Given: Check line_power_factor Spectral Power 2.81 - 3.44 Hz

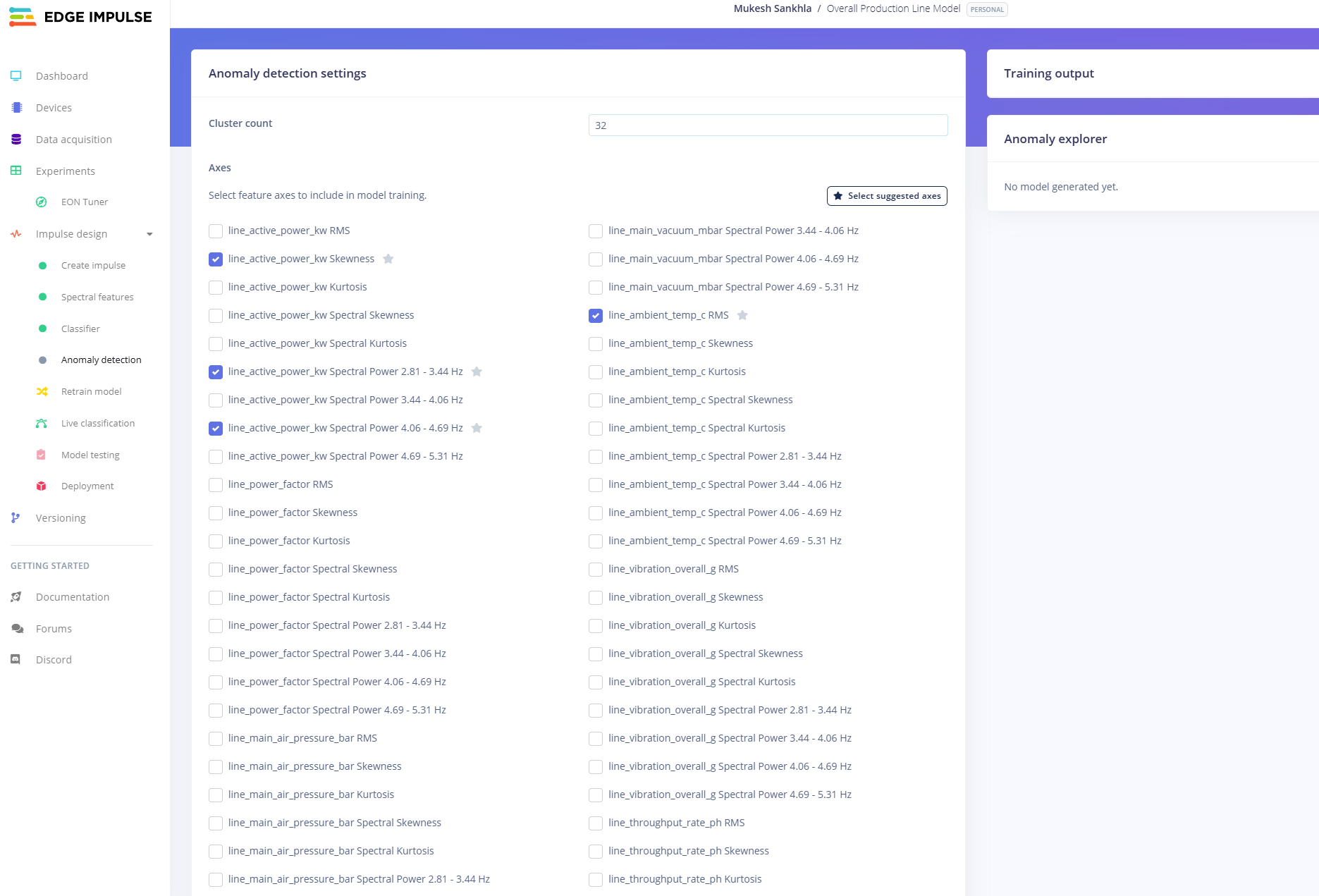Looking at the screenshot, I should (216, 625).
